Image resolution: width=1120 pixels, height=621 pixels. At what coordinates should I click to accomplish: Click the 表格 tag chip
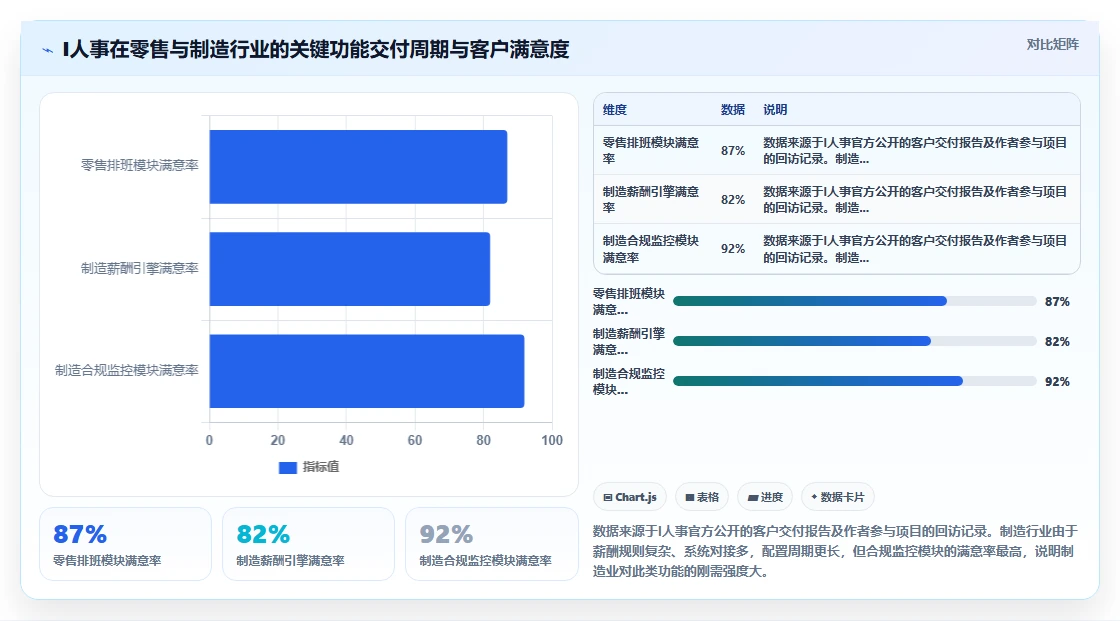[702, 497]
